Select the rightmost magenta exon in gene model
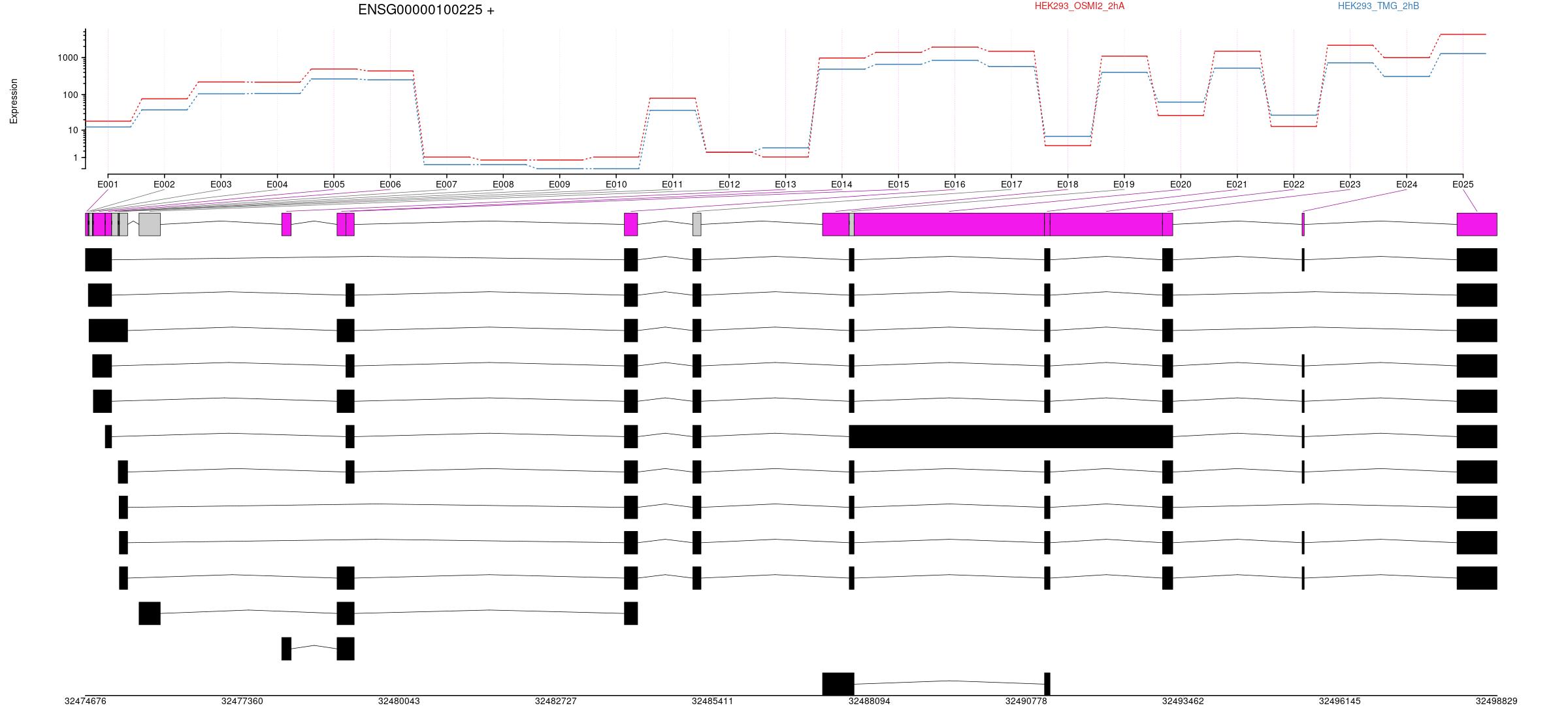This screenshot has width=1568, height=712. (1477, 224)
